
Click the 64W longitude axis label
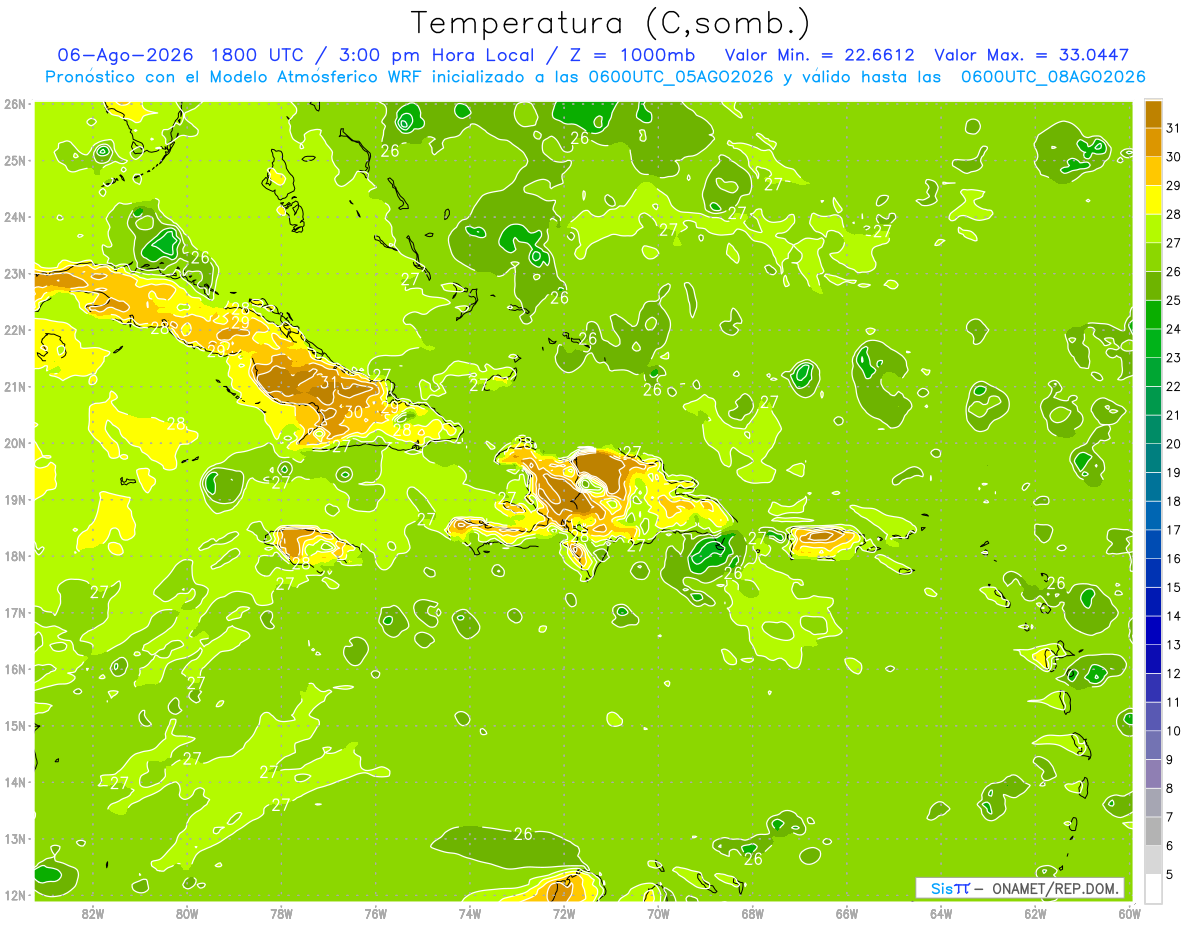coord(941,913)
